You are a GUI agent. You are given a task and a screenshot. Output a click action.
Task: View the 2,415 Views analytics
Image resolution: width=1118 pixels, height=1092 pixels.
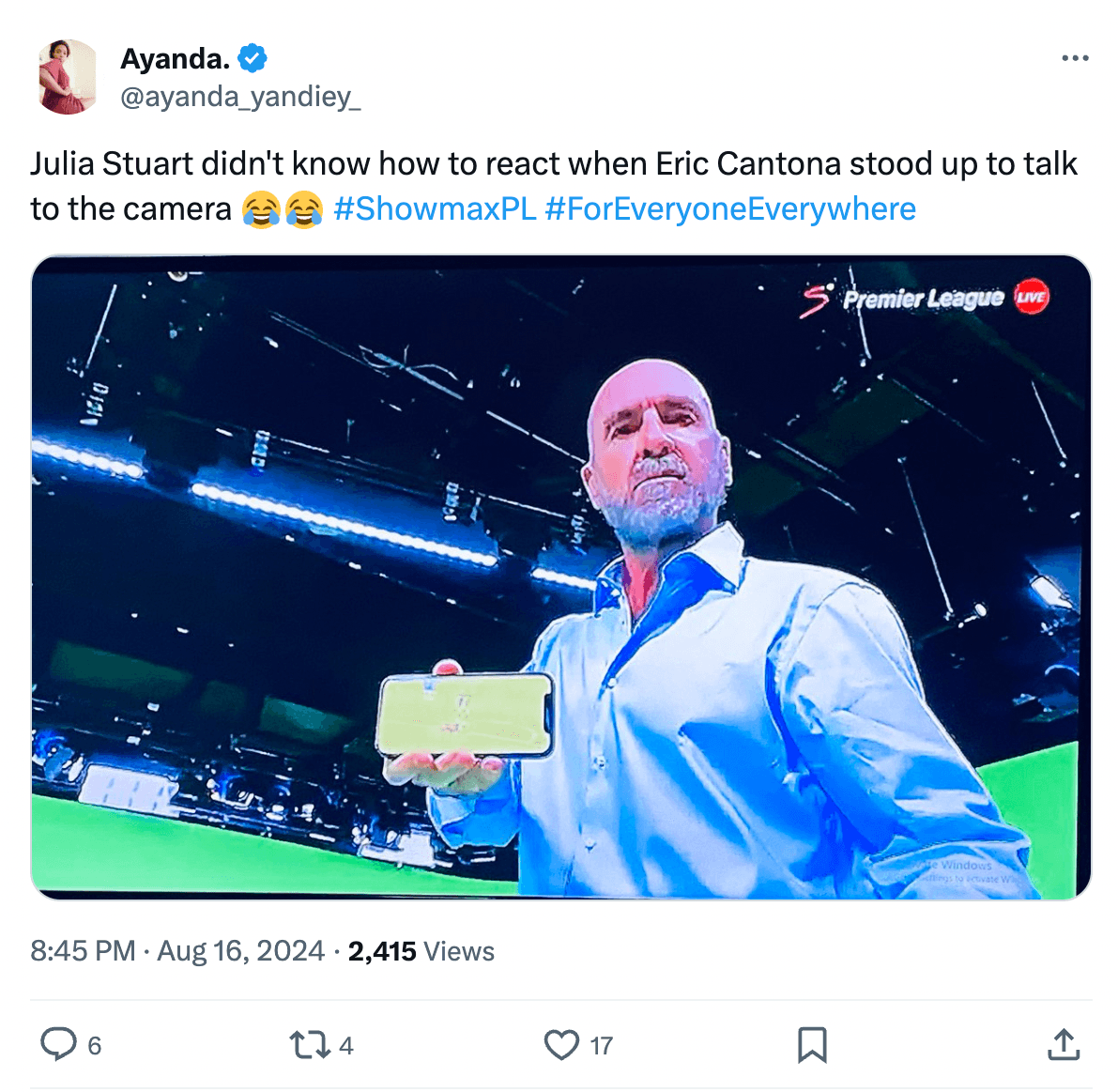[421, 951]
